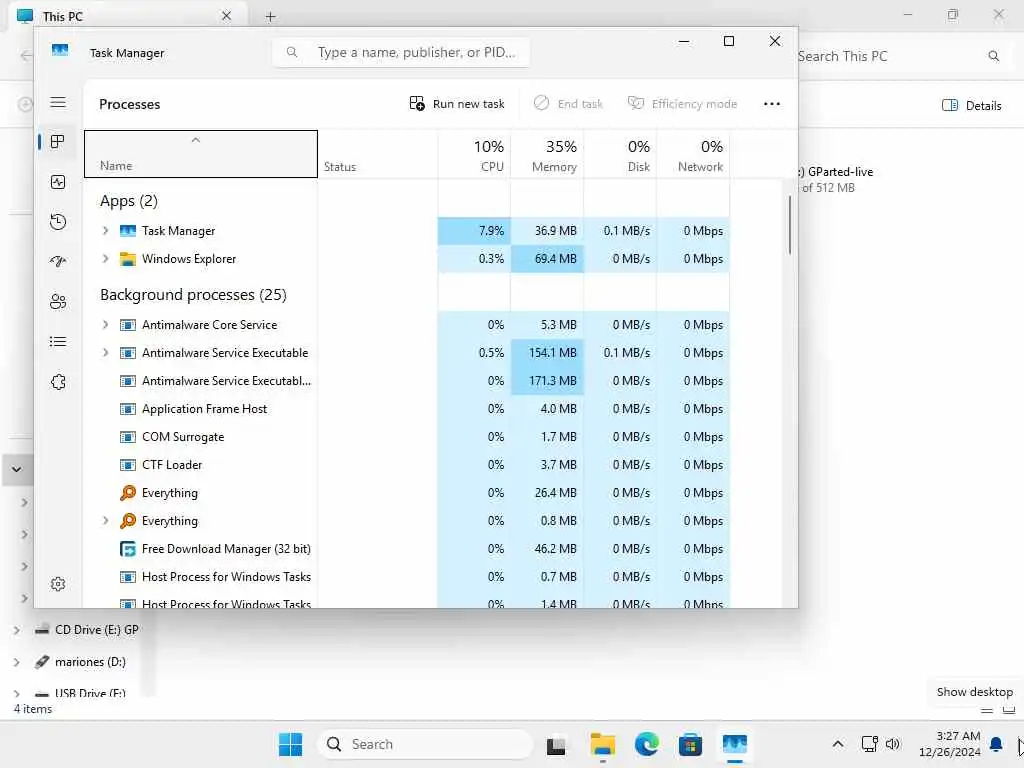The width and height of the screenshot is (1024, 768).
Task: Open Microsoft Store from the taskbar
Action: (690, 744)
